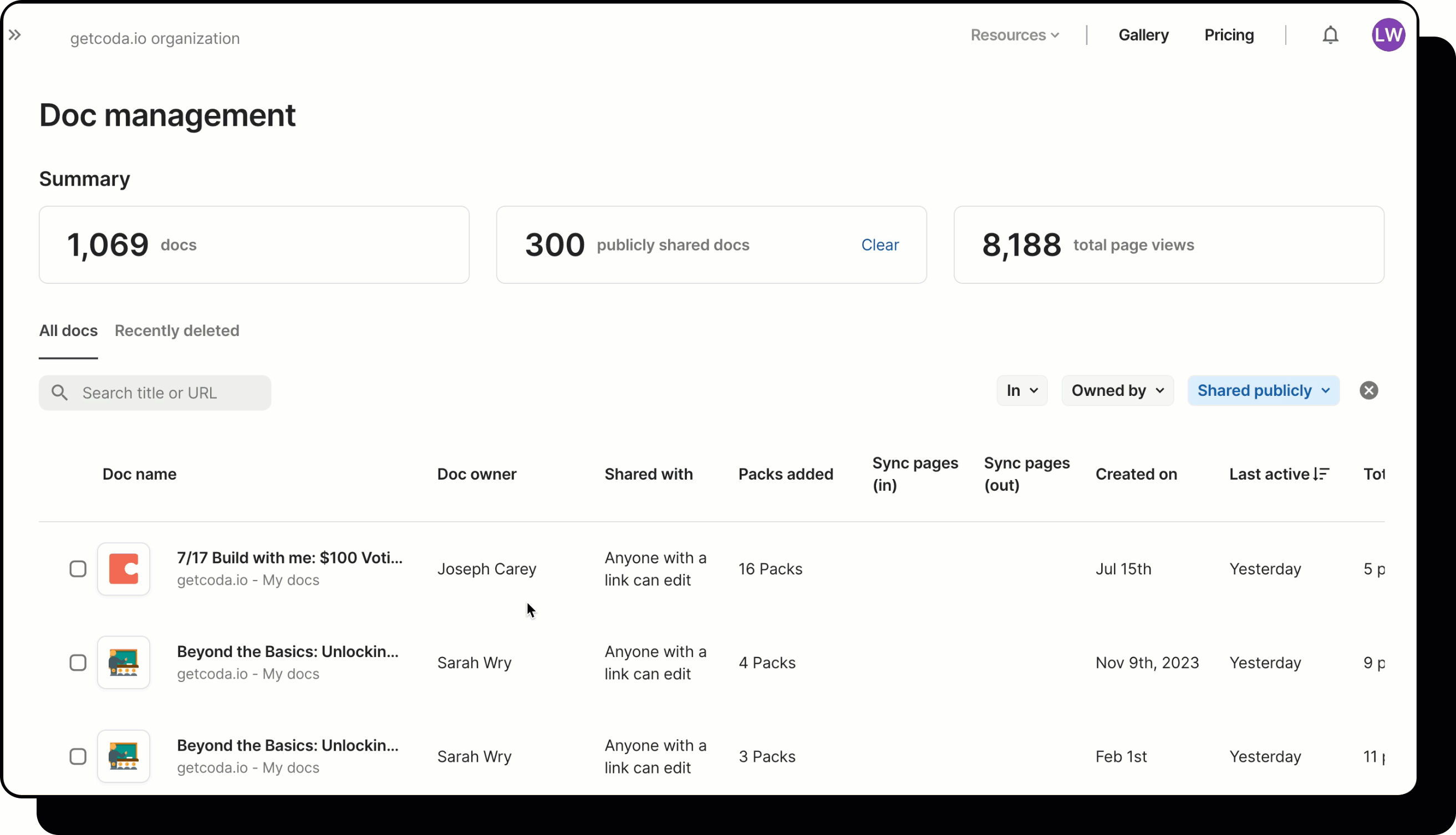1456x835 pixels.
Task: Sort by the Last active column icon
Action: pos(1322,473)
